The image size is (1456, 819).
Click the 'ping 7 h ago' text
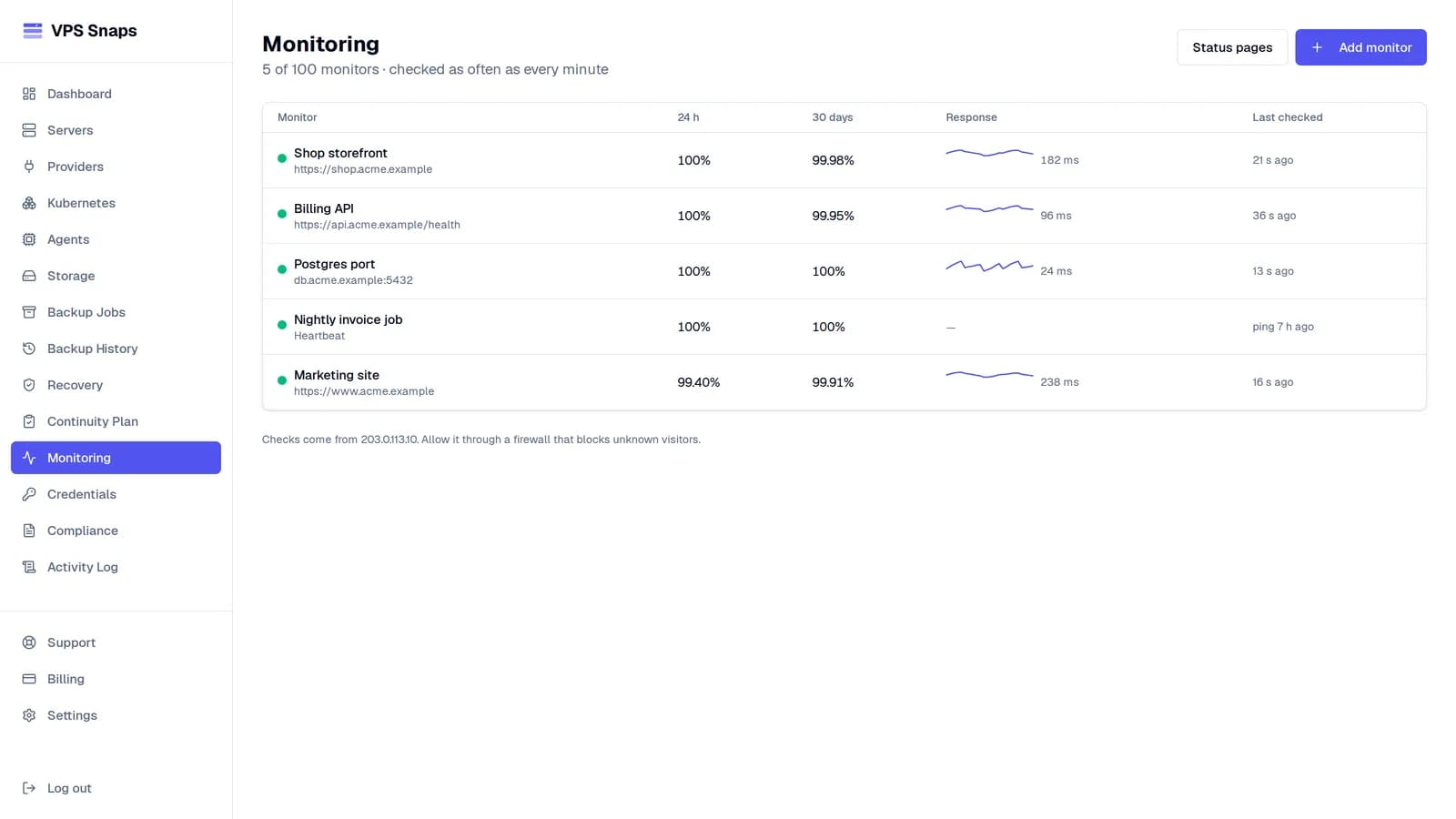point(1283,327)
